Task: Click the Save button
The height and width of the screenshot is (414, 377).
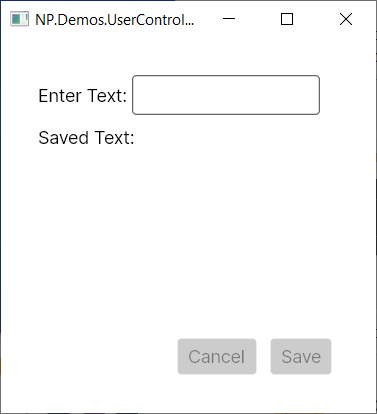Action: [301, 356]
